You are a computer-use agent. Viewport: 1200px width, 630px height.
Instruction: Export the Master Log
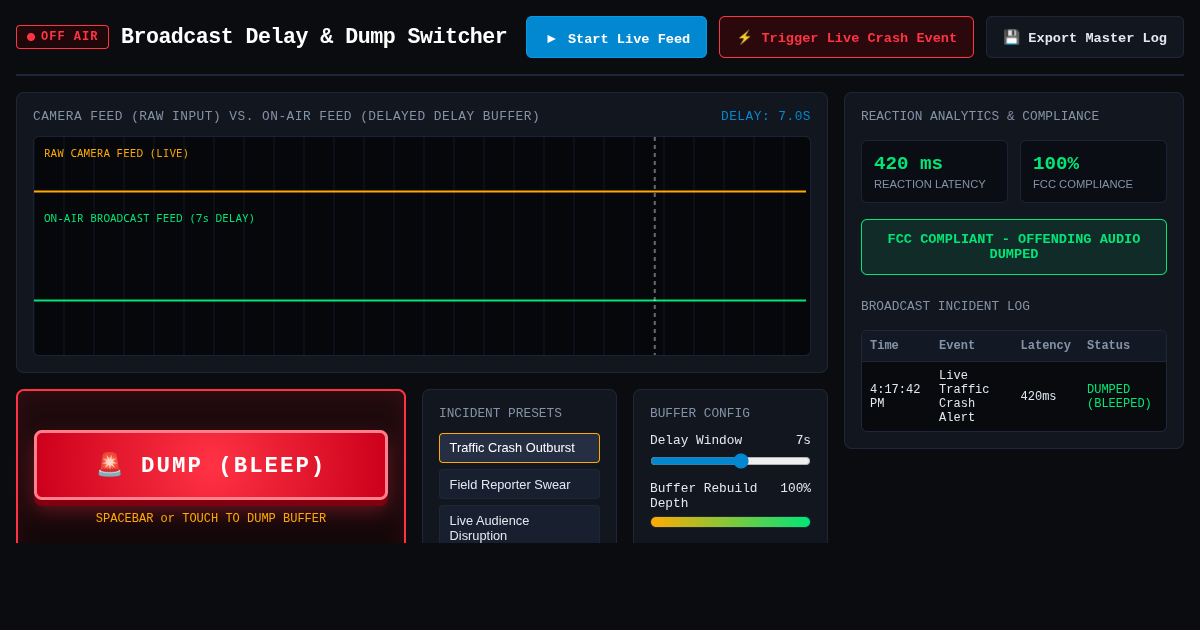tap(1085, 37)
